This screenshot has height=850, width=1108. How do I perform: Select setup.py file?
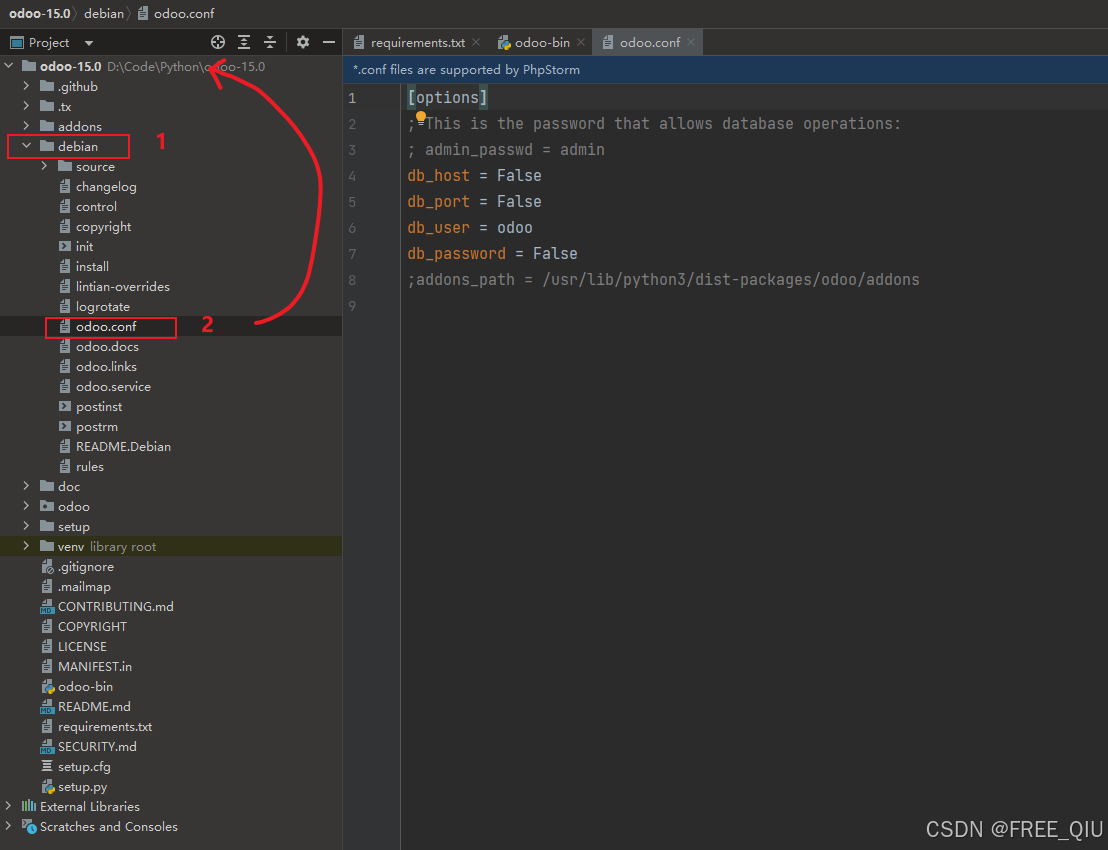click(82, 786)
